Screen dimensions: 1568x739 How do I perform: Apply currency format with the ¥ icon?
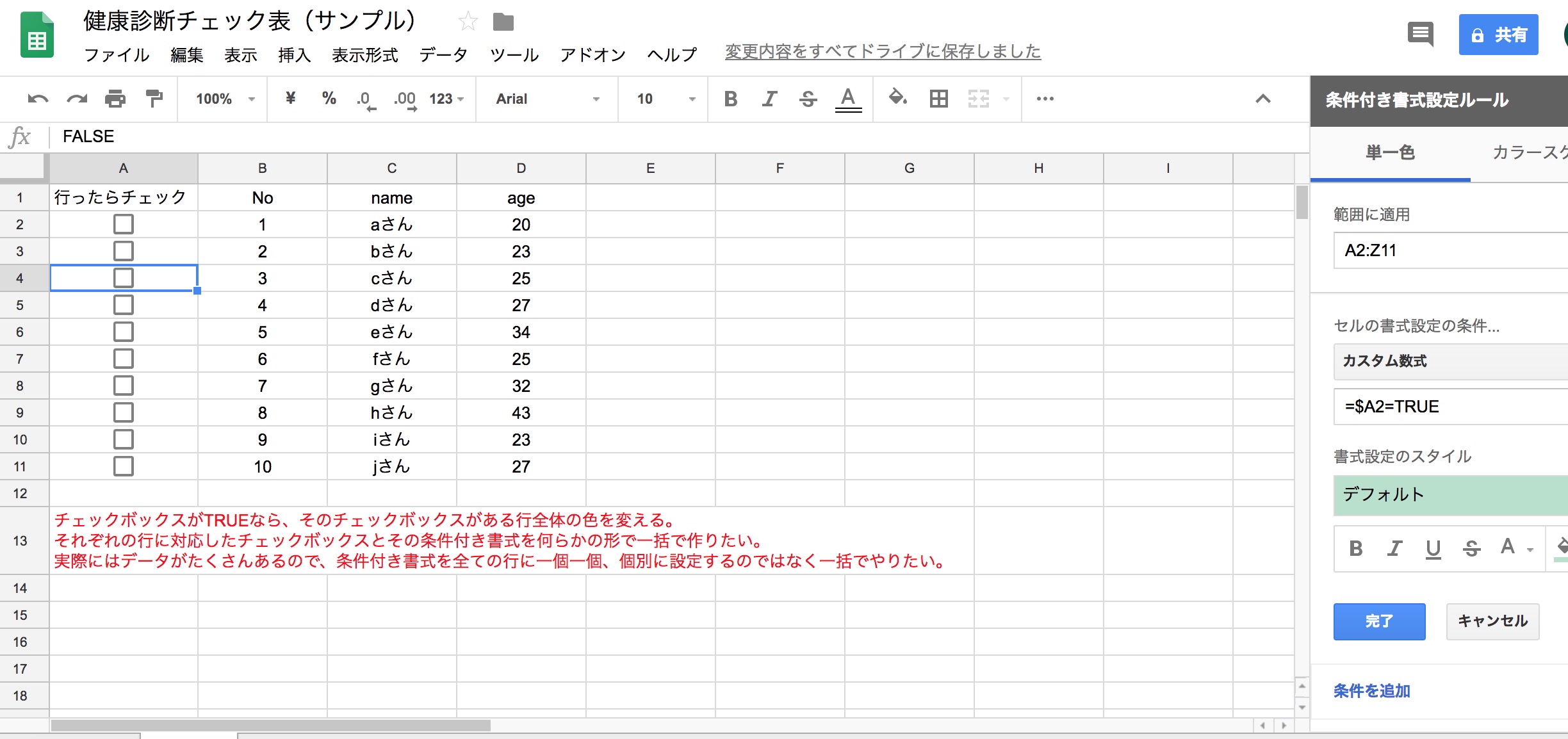291,99
